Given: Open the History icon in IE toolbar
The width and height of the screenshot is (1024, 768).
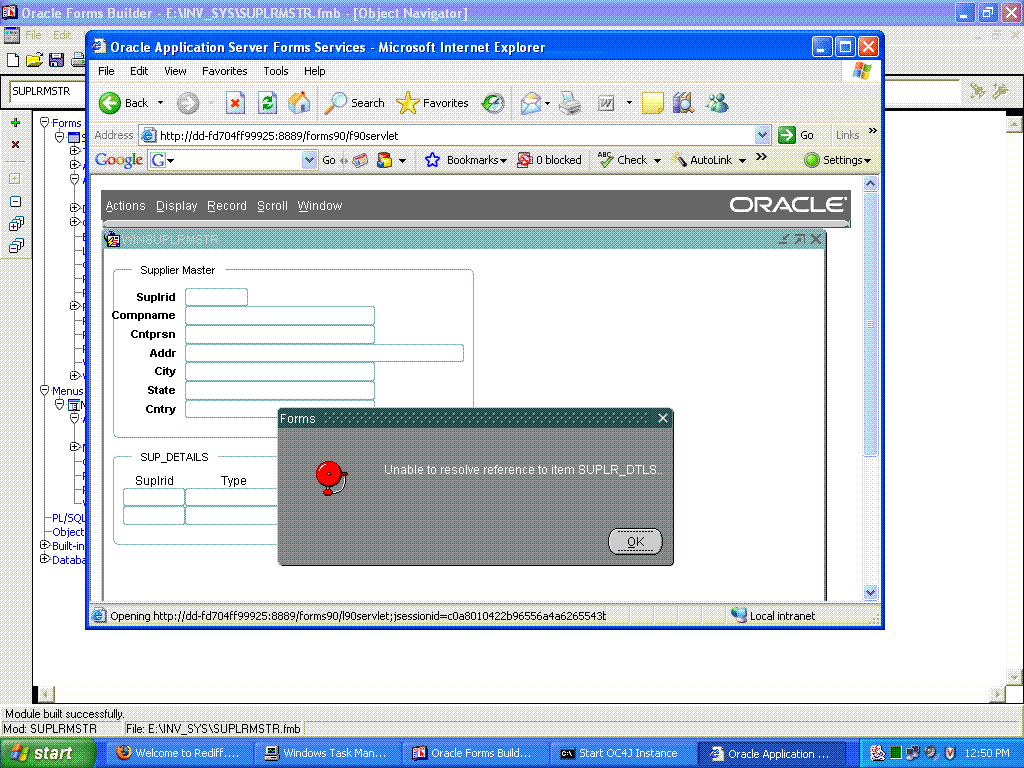Looking at the screenshot, I should [x=493, y=103].
